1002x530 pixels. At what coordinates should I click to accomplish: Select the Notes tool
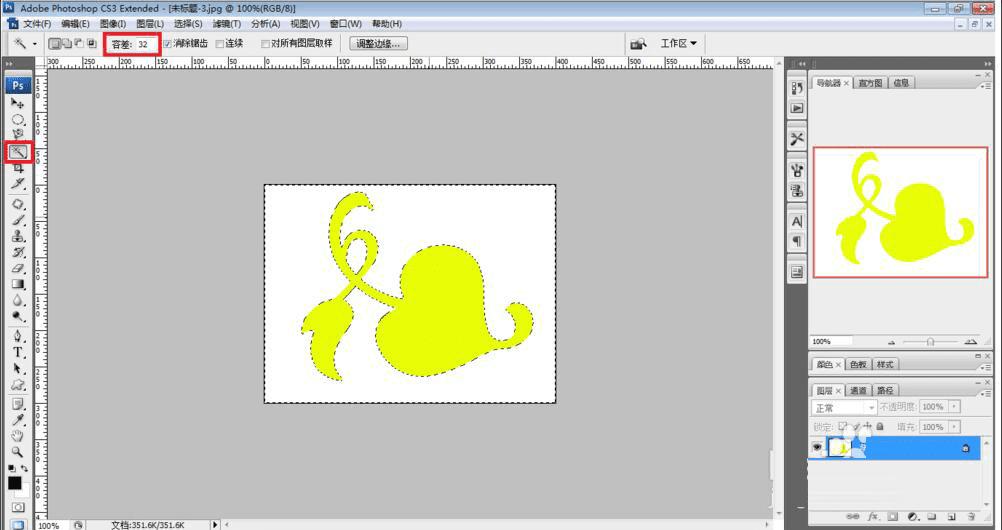[x=17, y=404]
